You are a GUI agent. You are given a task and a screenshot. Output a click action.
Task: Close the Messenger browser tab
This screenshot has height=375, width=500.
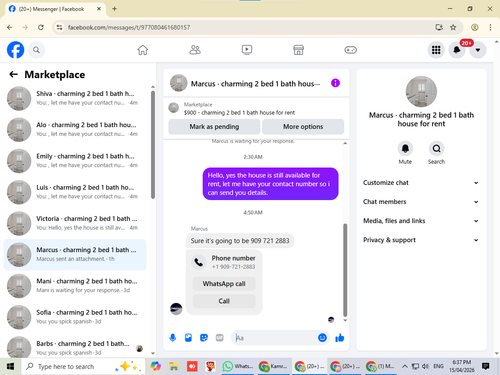[x=99, y=9]
